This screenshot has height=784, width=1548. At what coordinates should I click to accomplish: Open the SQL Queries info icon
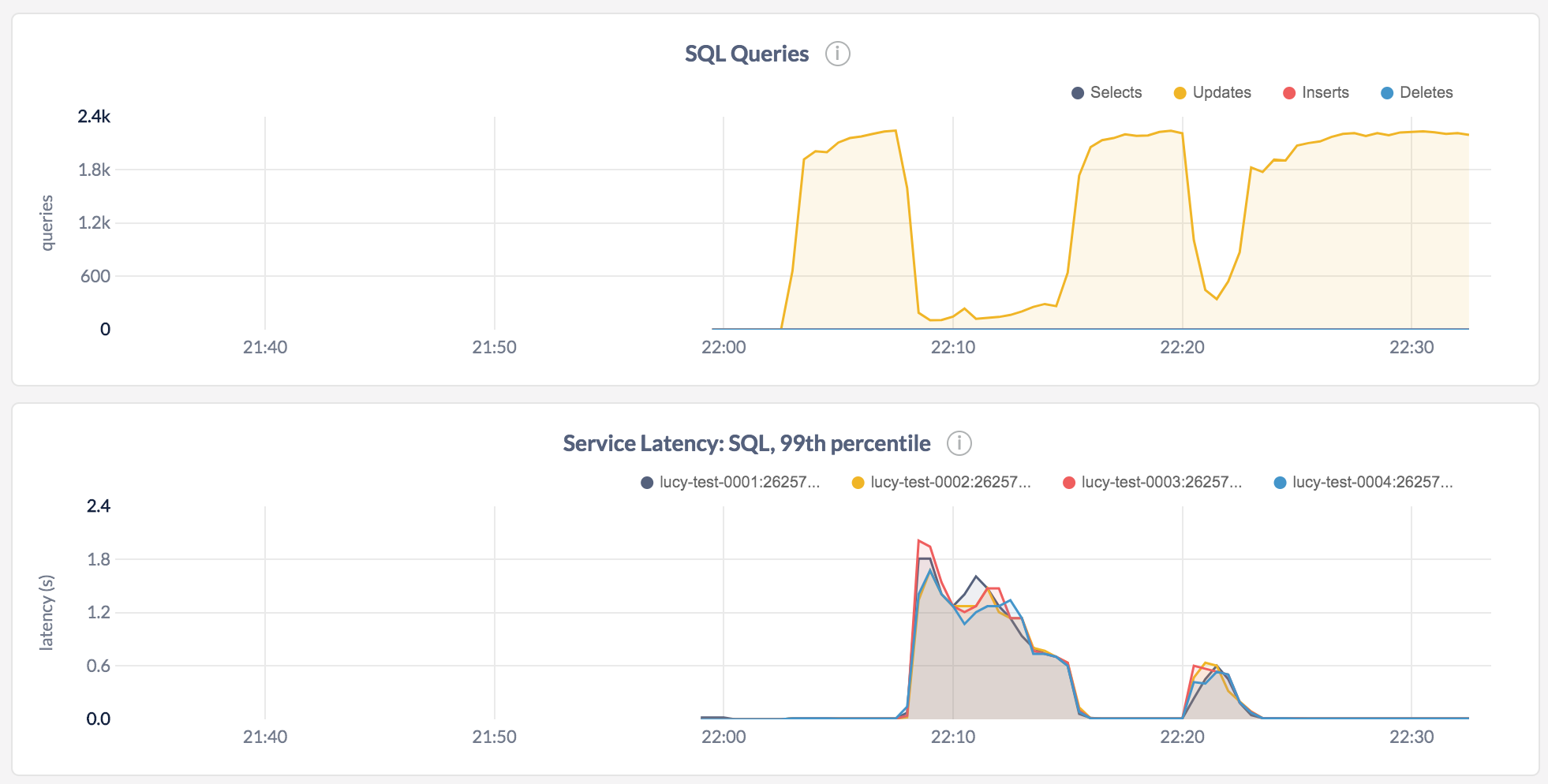pyautogui.click(x=837, y=54)
